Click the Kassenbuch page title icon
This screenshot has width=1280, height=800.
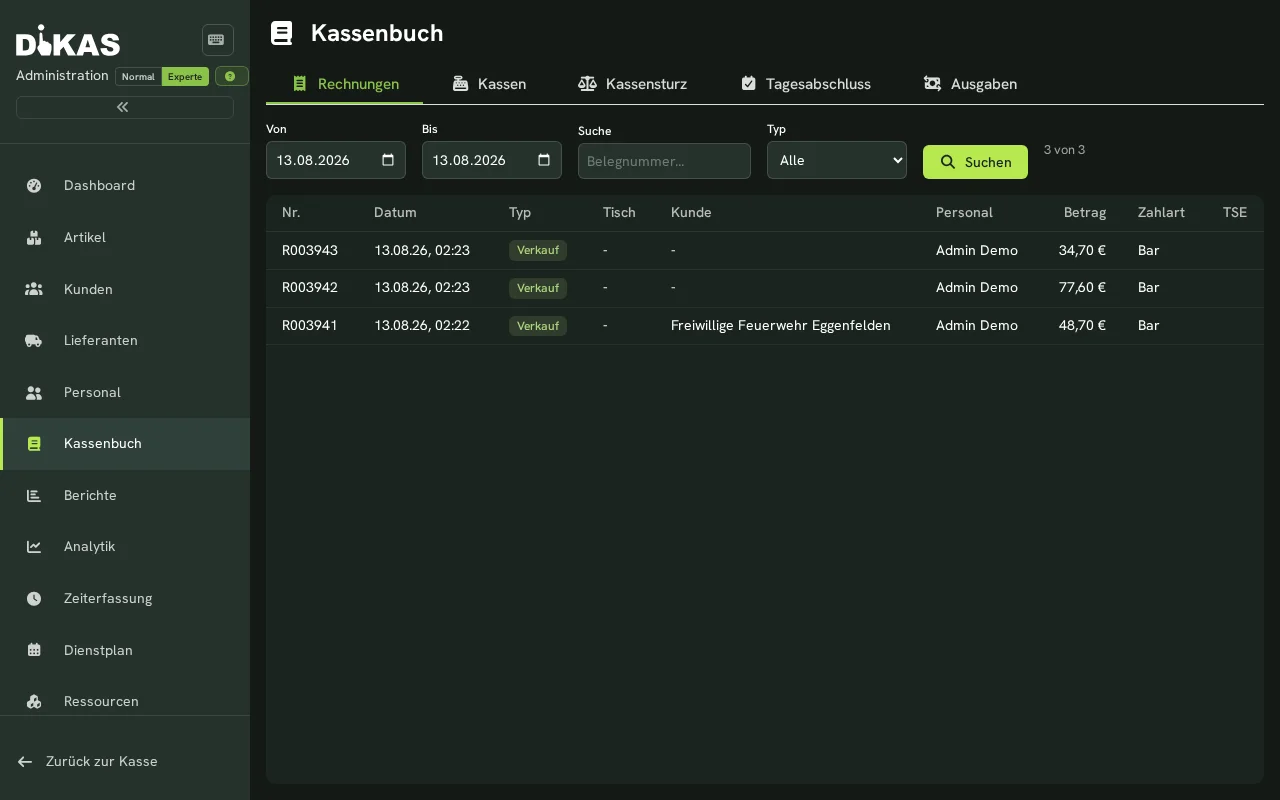click(282, 33)
